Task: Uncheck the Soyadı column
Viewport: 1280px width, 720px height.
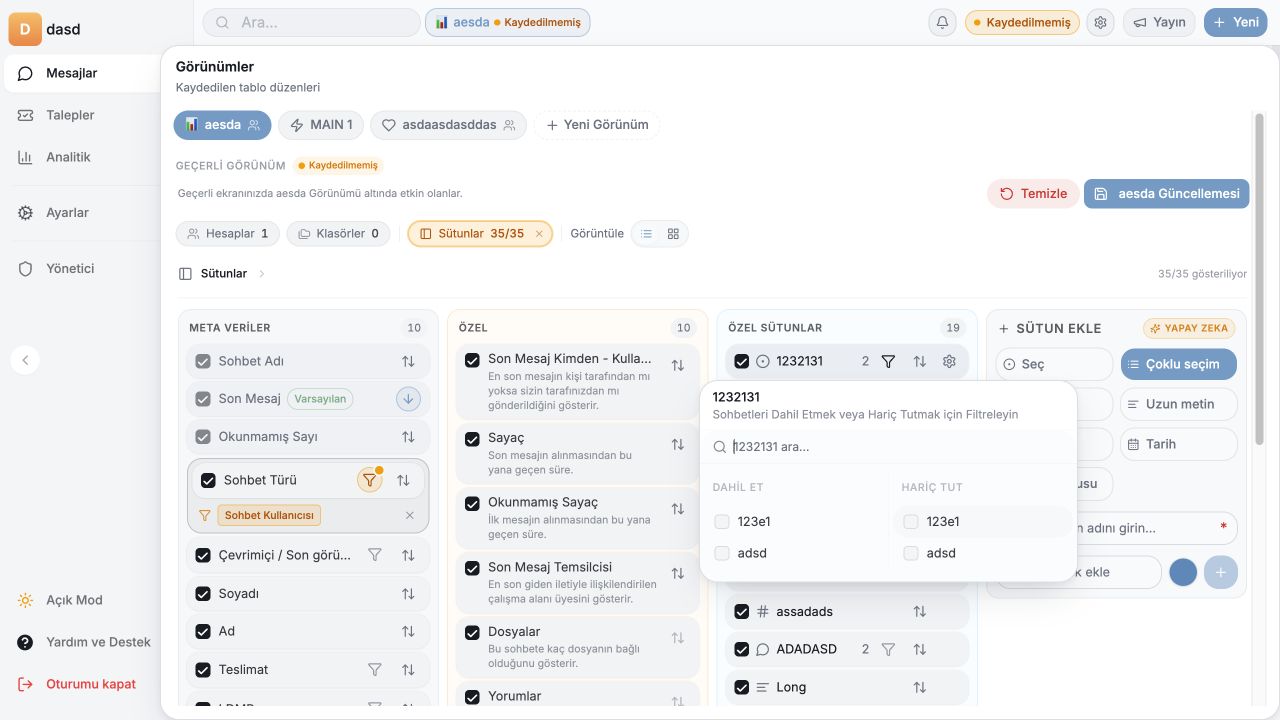Action: [203, 594]
